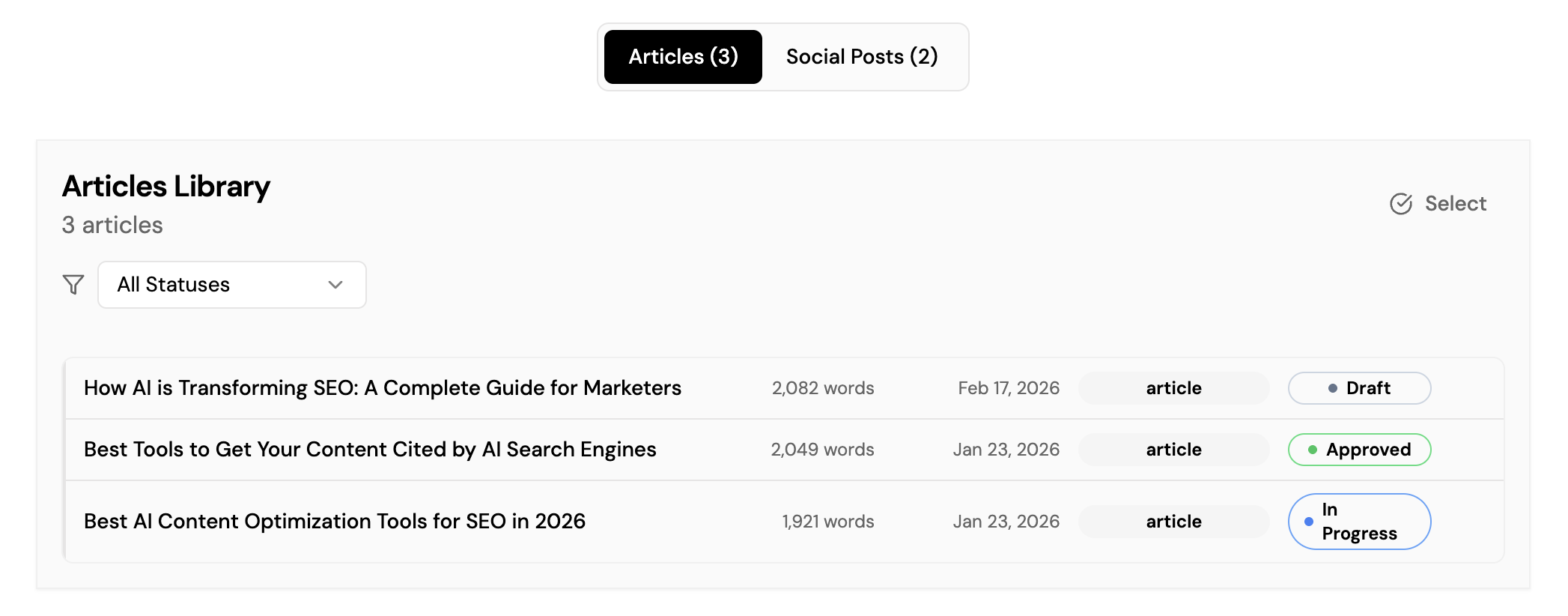The image size is (1568, 616).
Task: Click the blue dot on In Progress badge
Action: tap(1308, 522)
